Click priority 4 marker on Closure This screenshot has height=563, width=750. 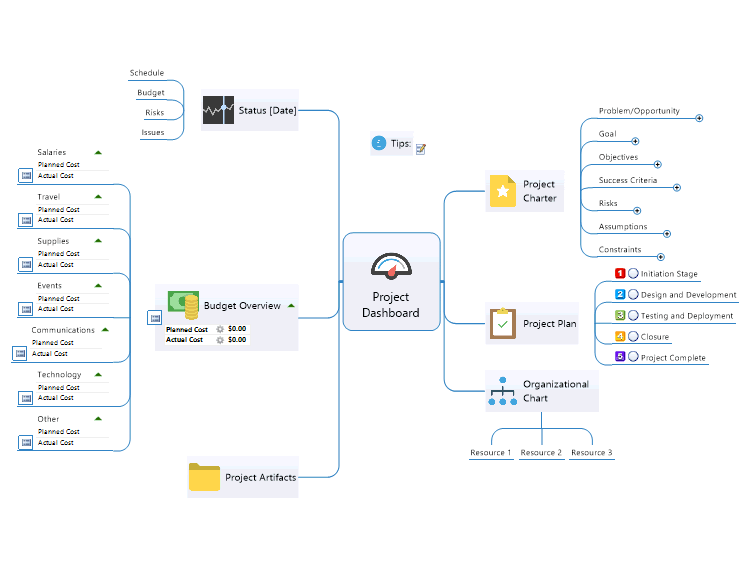coord(620,336)
